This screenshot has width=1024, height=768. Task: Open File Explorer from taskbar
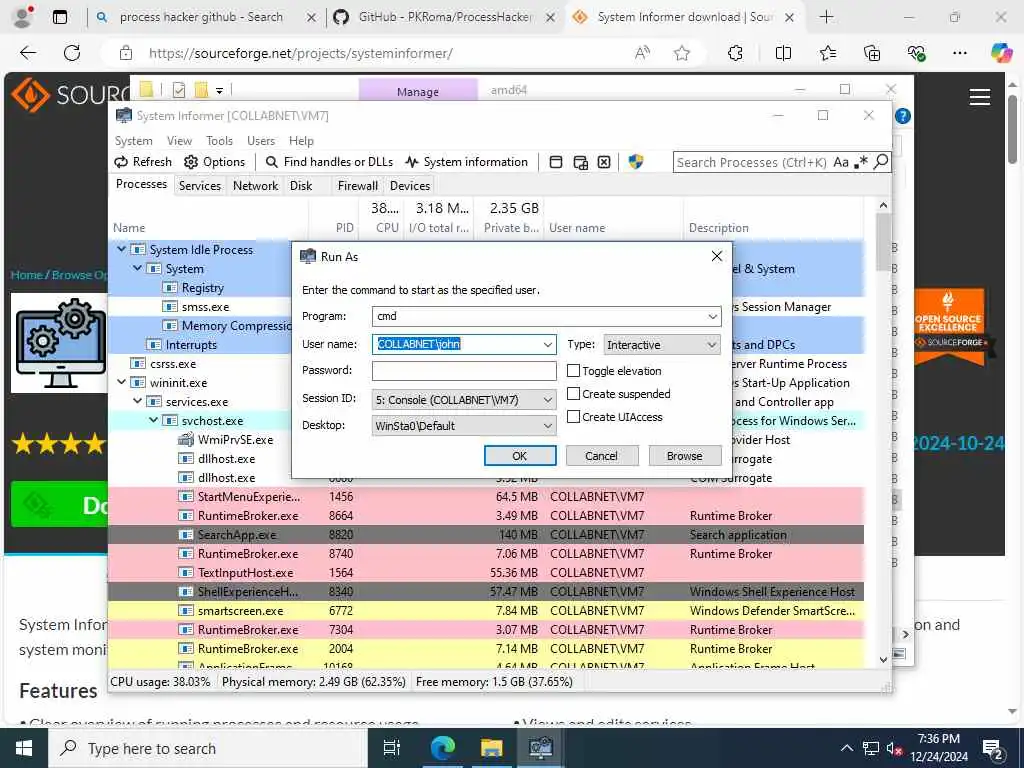pyautogui.click(x=491, y=748)
